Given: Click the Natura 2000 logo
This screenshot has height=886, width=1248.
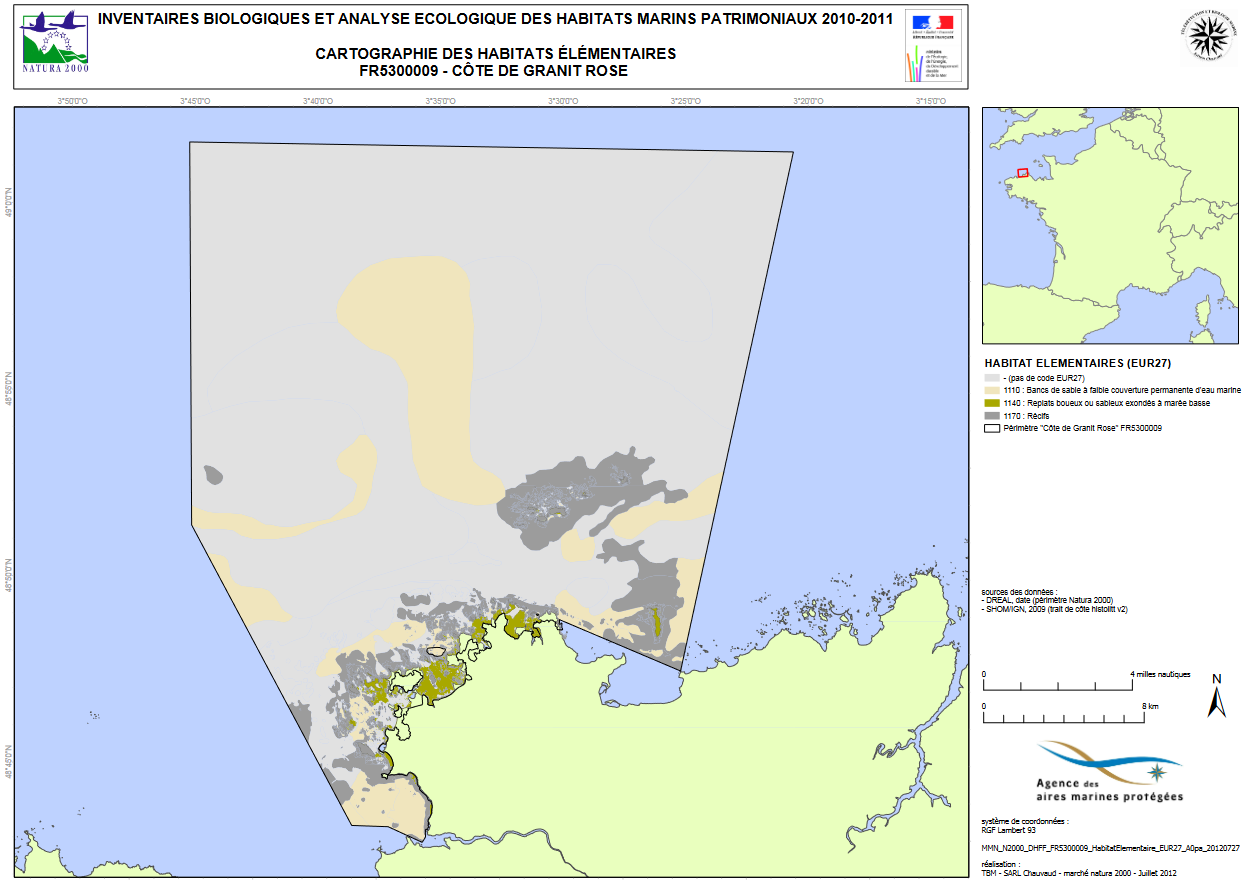Looking at the screenshot, I should (55, 44).
